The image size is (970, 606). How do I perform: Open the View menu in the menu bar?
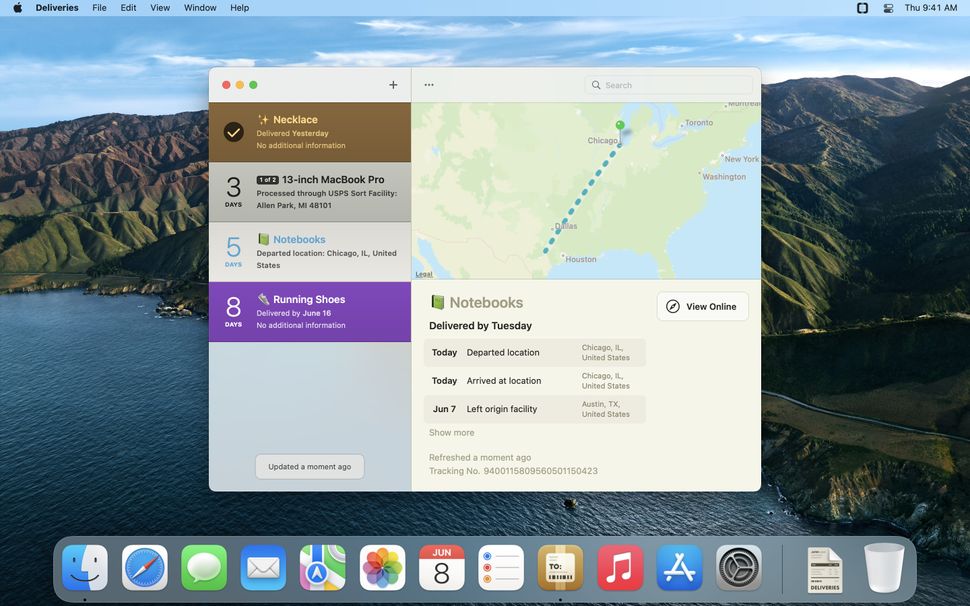[x=159, y=8]
